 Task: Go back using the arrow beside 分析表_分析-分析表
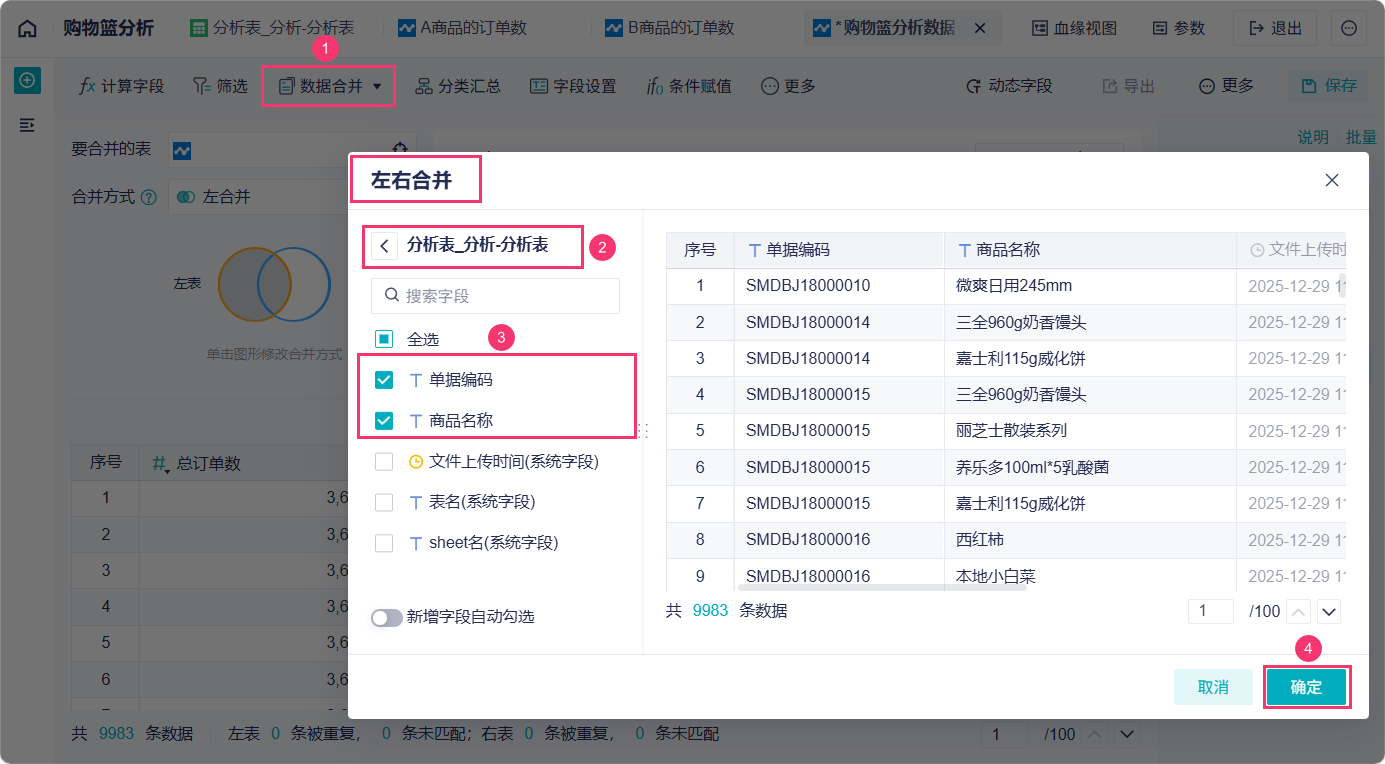click(385, 245)
